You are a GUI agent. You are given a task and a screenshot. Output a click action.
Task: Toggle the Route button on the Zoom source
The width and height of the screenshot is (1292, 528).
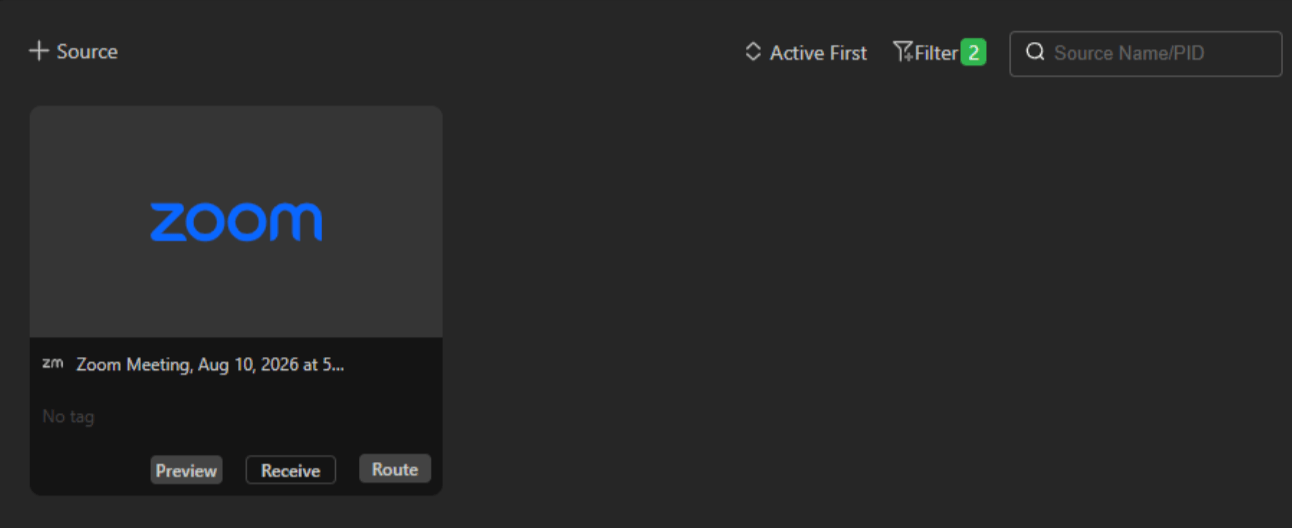coord(395,469)
